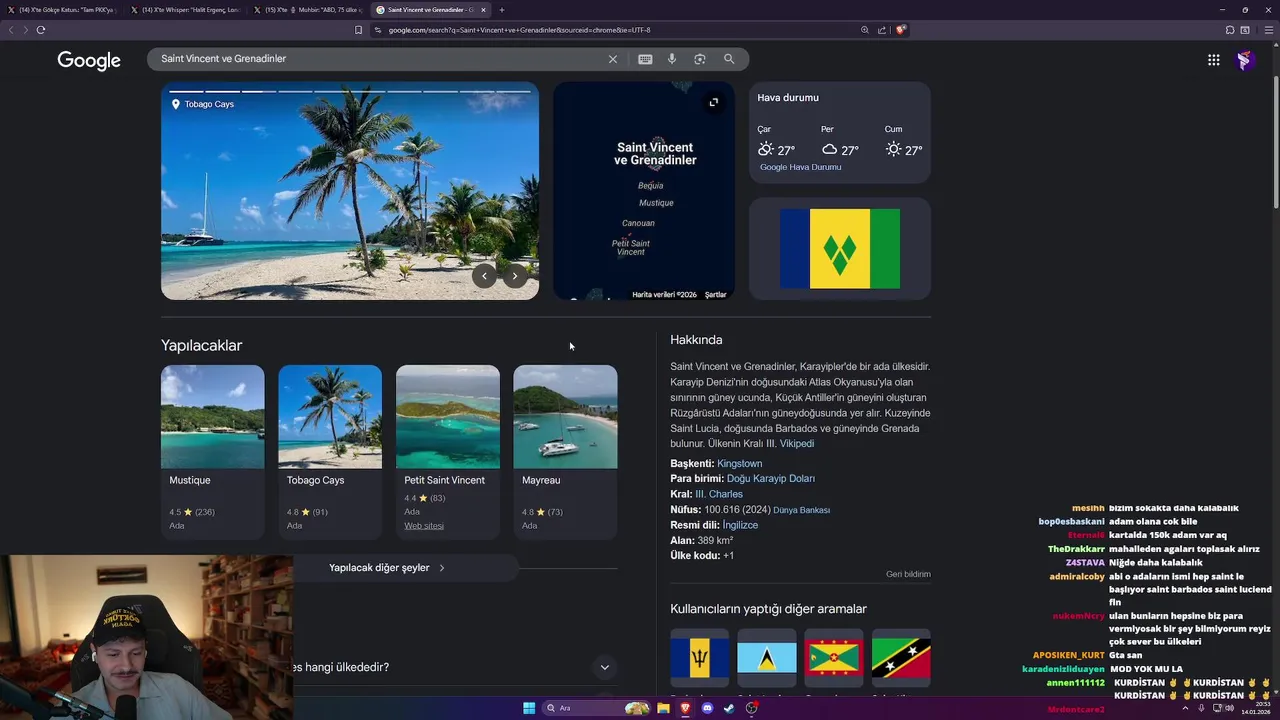Click the magnifier search button
This screenshot has height=720, width=1280.
[729, 59]
